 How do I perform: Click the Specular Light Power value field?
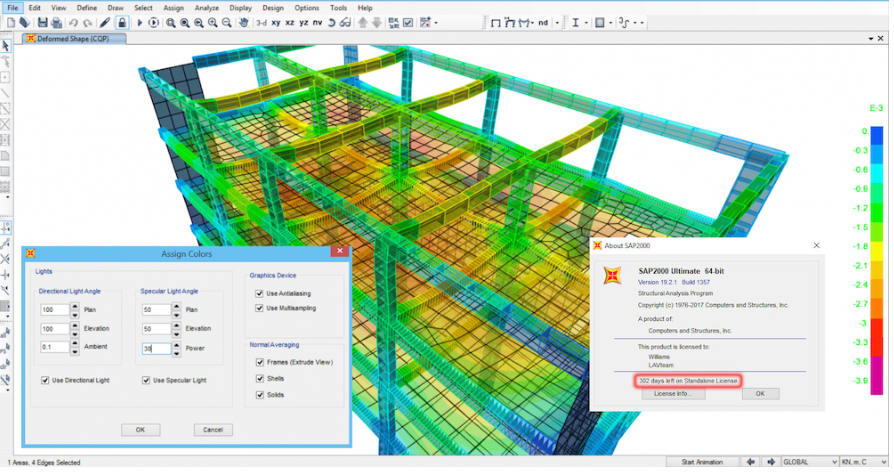(156, 348)
